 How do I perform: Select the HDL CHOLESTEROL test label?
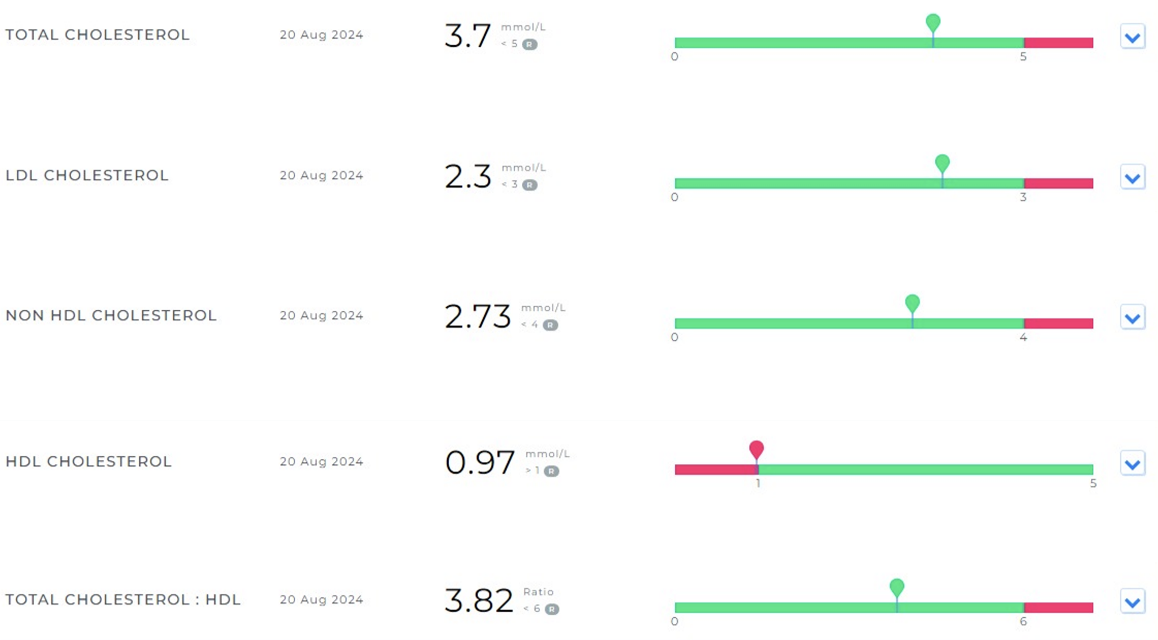pyautogui.click(x=89, y=462)
